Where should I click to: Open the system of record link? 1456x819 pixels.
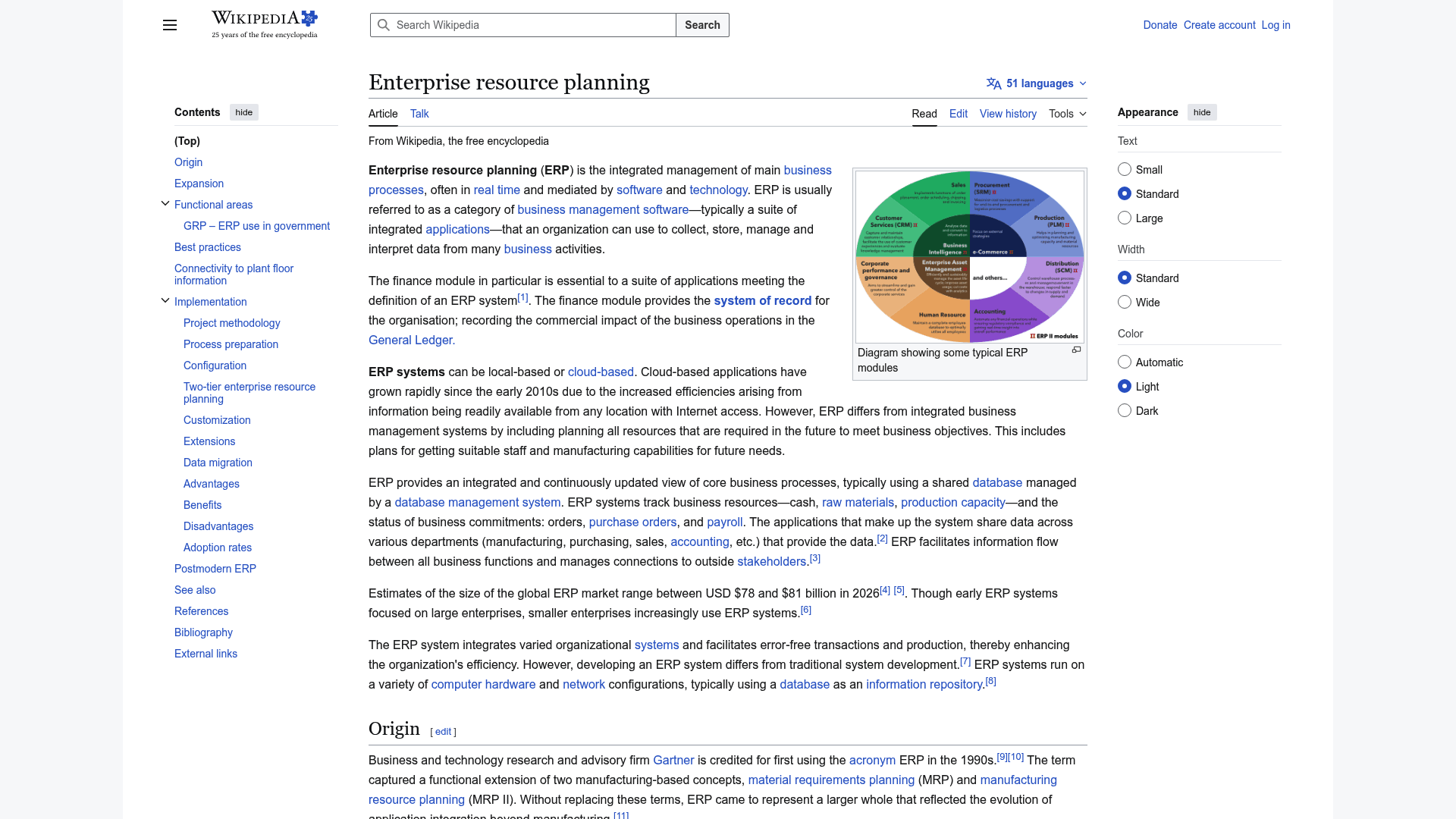pos(763,301)
